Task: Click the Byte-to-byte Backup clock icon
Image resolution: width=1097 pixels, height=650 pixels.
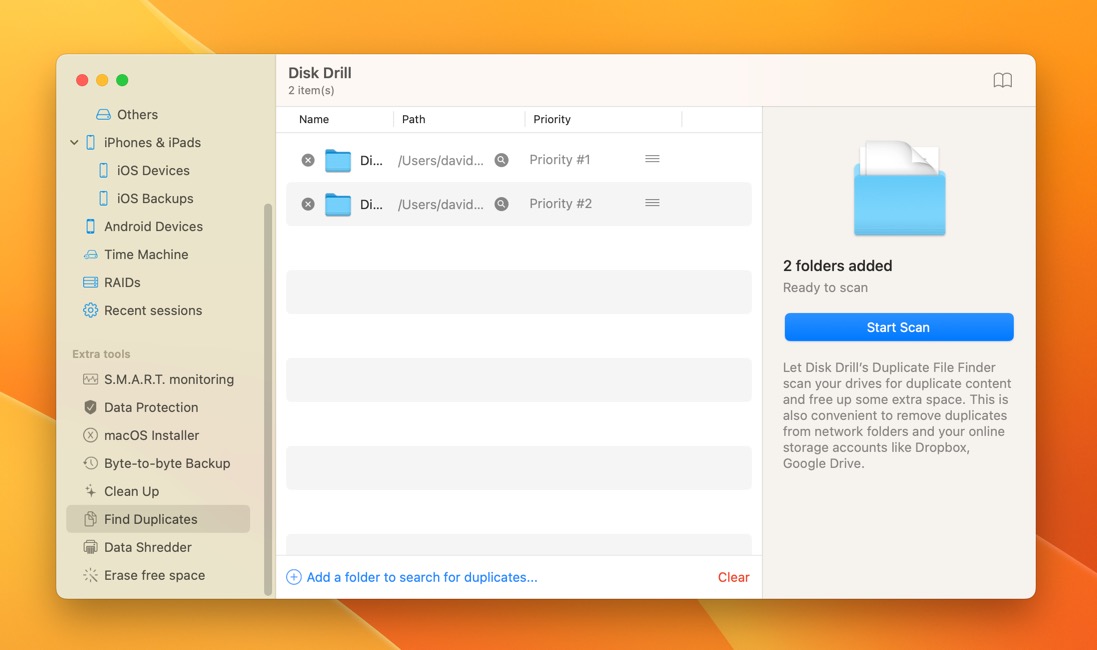Action: click(x=90, y=463)
